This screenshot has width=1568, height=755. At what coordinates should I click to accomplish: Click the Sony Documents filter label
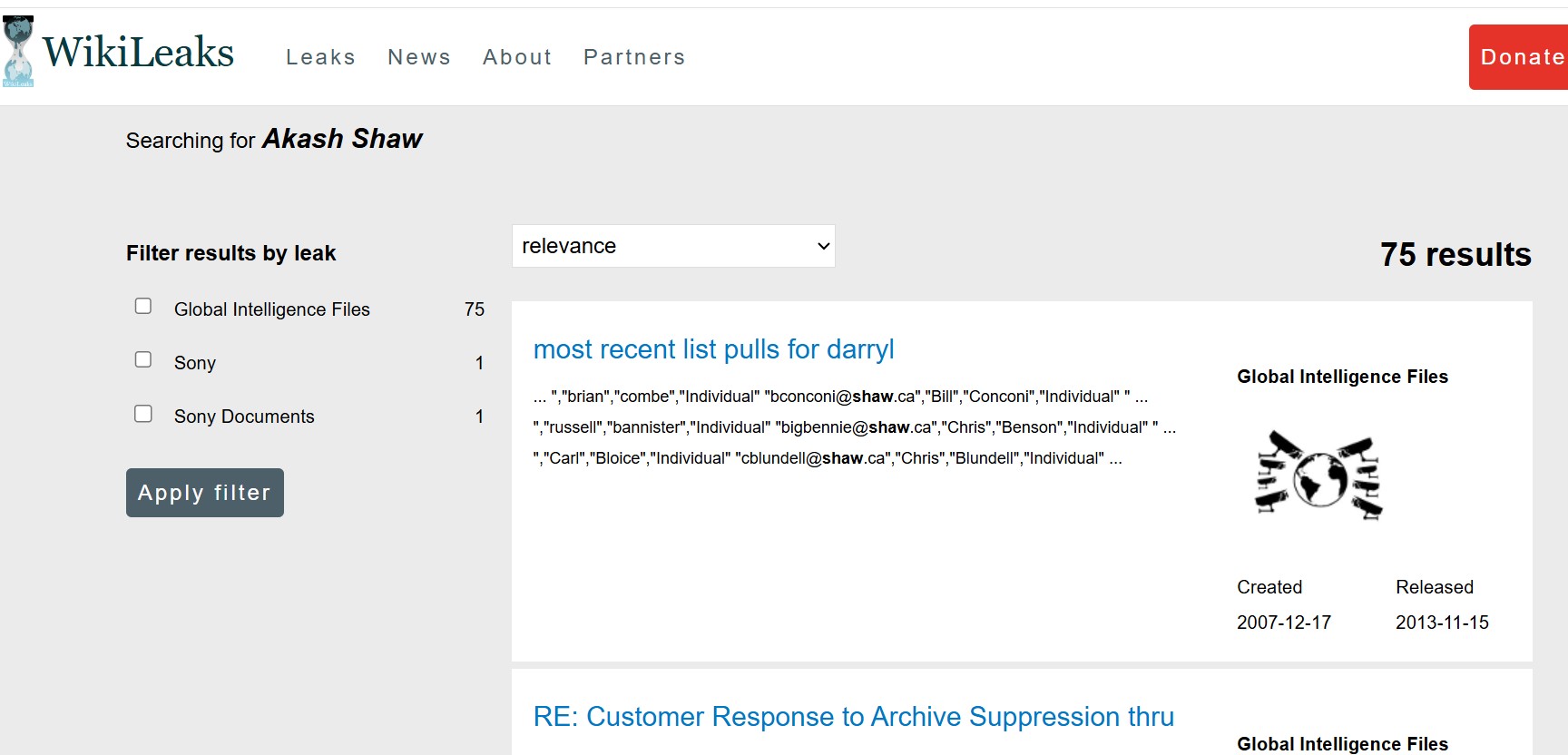[244, 417]
